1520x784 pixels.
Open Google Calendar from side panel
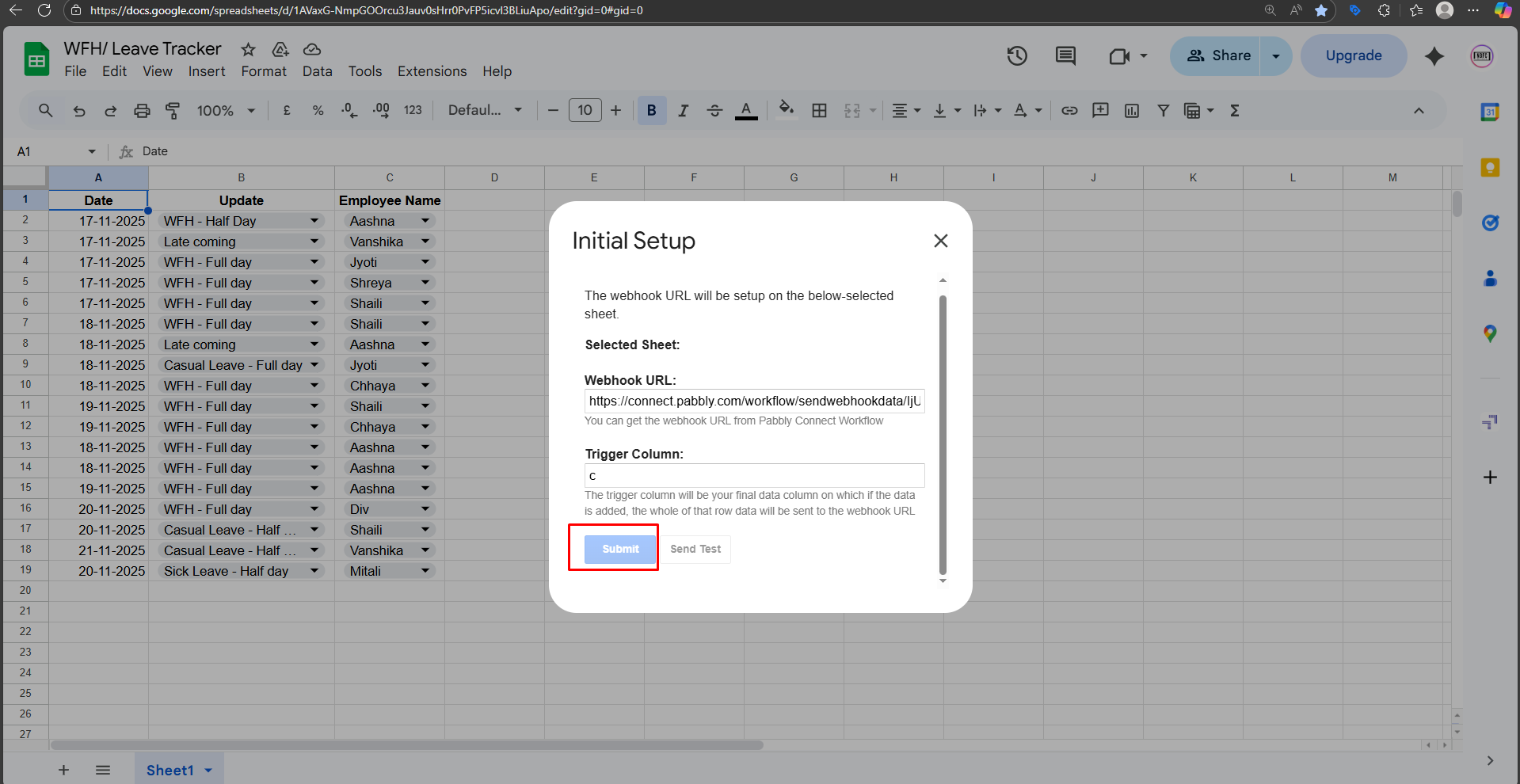tap(1490, 112)
